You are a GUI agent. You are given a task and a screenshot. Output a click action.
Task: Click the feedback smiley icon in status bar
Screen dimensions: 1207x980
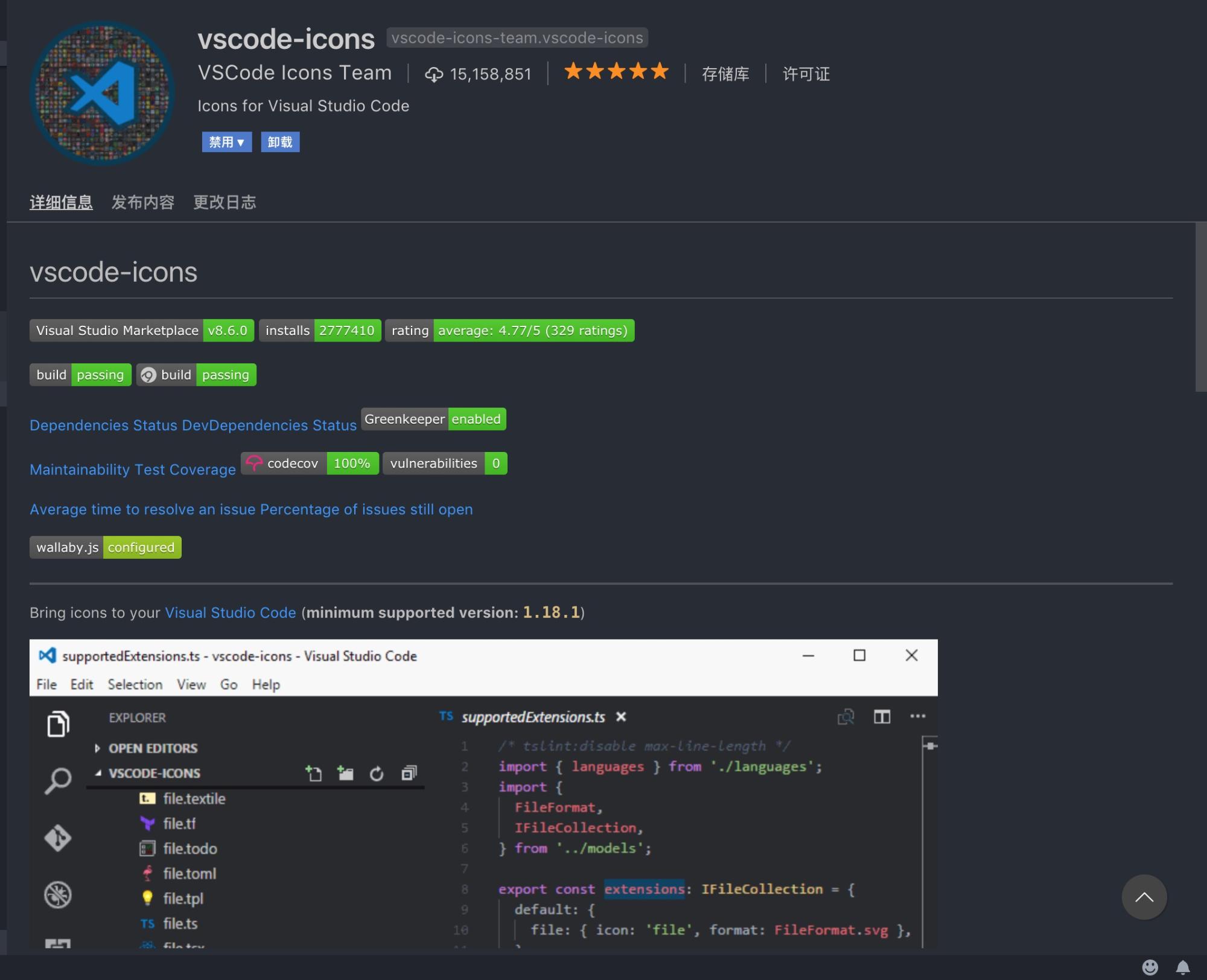[x=1150, y=967]
